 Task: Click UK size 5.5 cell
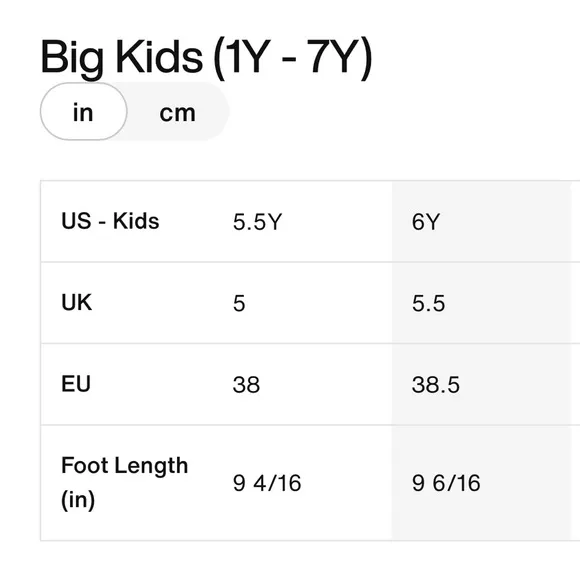point(428,303)
